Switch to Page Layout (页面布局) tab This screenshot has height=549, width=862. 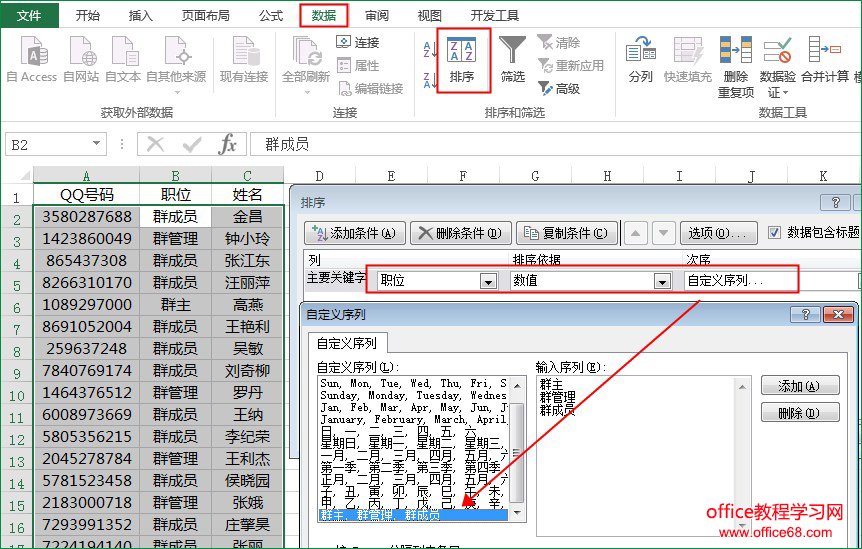pyautogui.click(x=206, y=15)
